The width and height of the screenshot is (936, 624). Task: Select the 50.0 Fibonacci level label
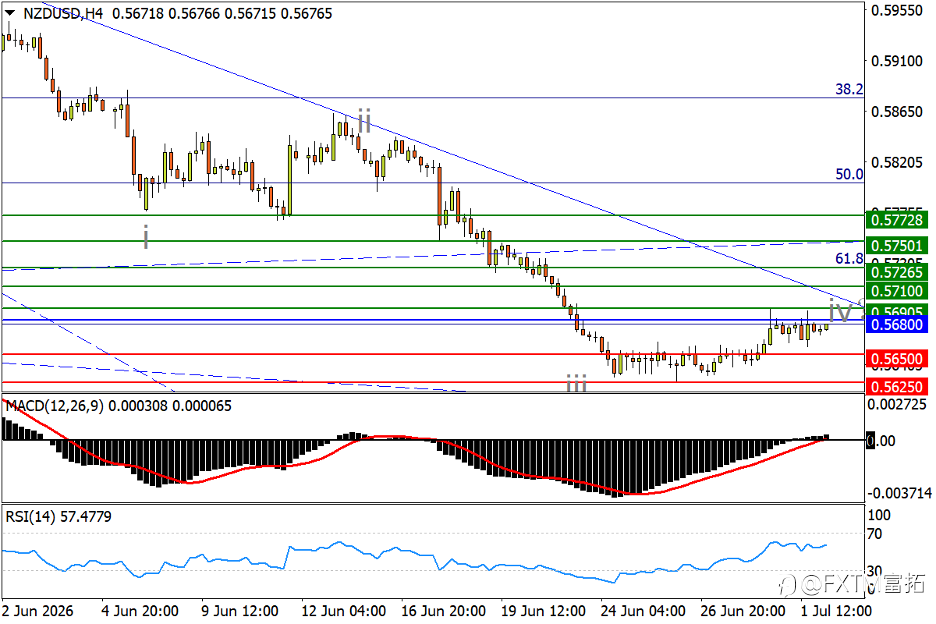(x=849, y=174)
